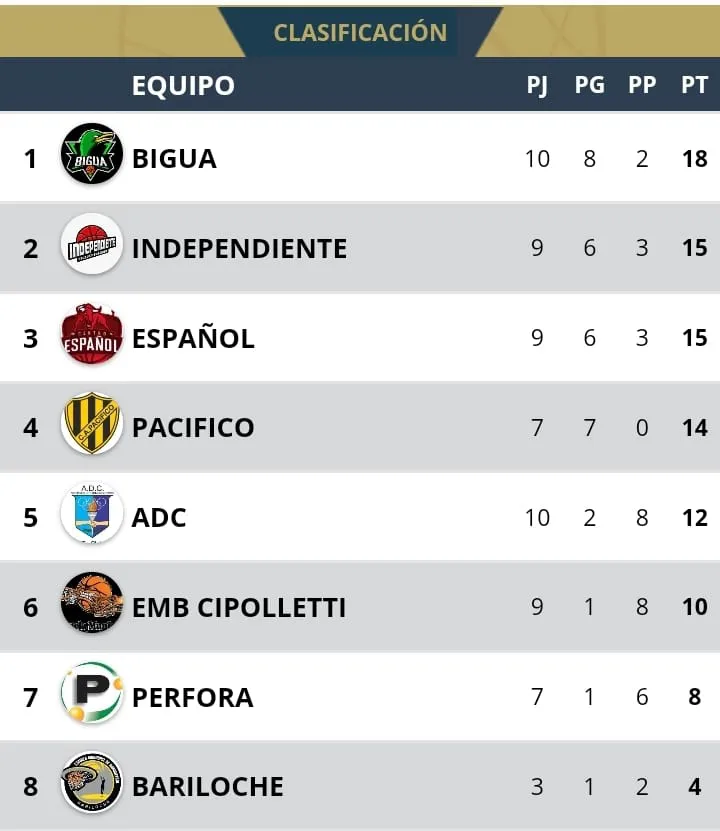
Task: Open the INDEPENDIENTE team name link
Action: pyautogui.click(x=239, y=248)
